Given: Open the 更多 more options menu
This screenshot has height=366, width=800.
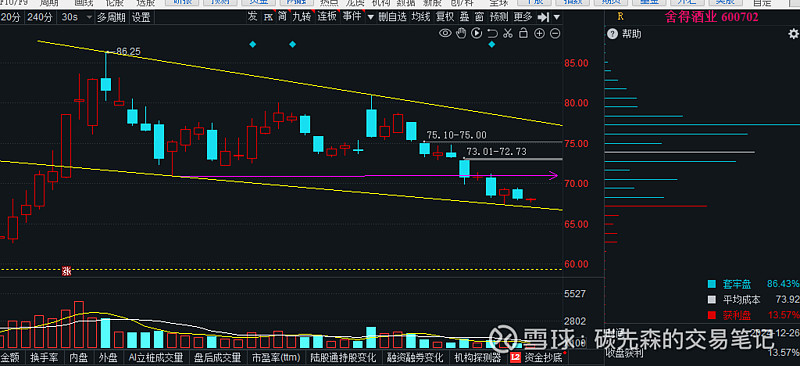Looking at the screenshot, I should coord(523,17).
